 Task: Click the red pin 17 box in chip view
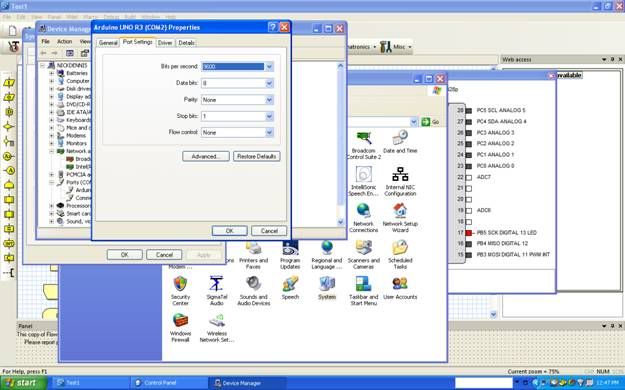point(469,232)
